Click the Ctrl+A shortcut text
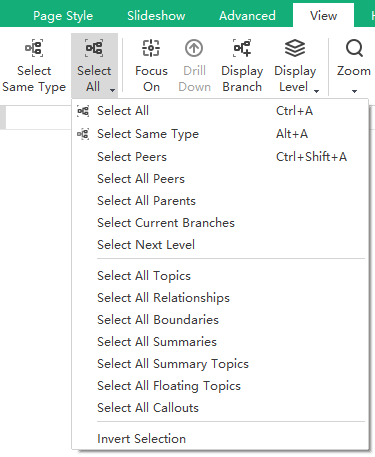The width and height of the screenshot is (375, 457). click(294, 111)
